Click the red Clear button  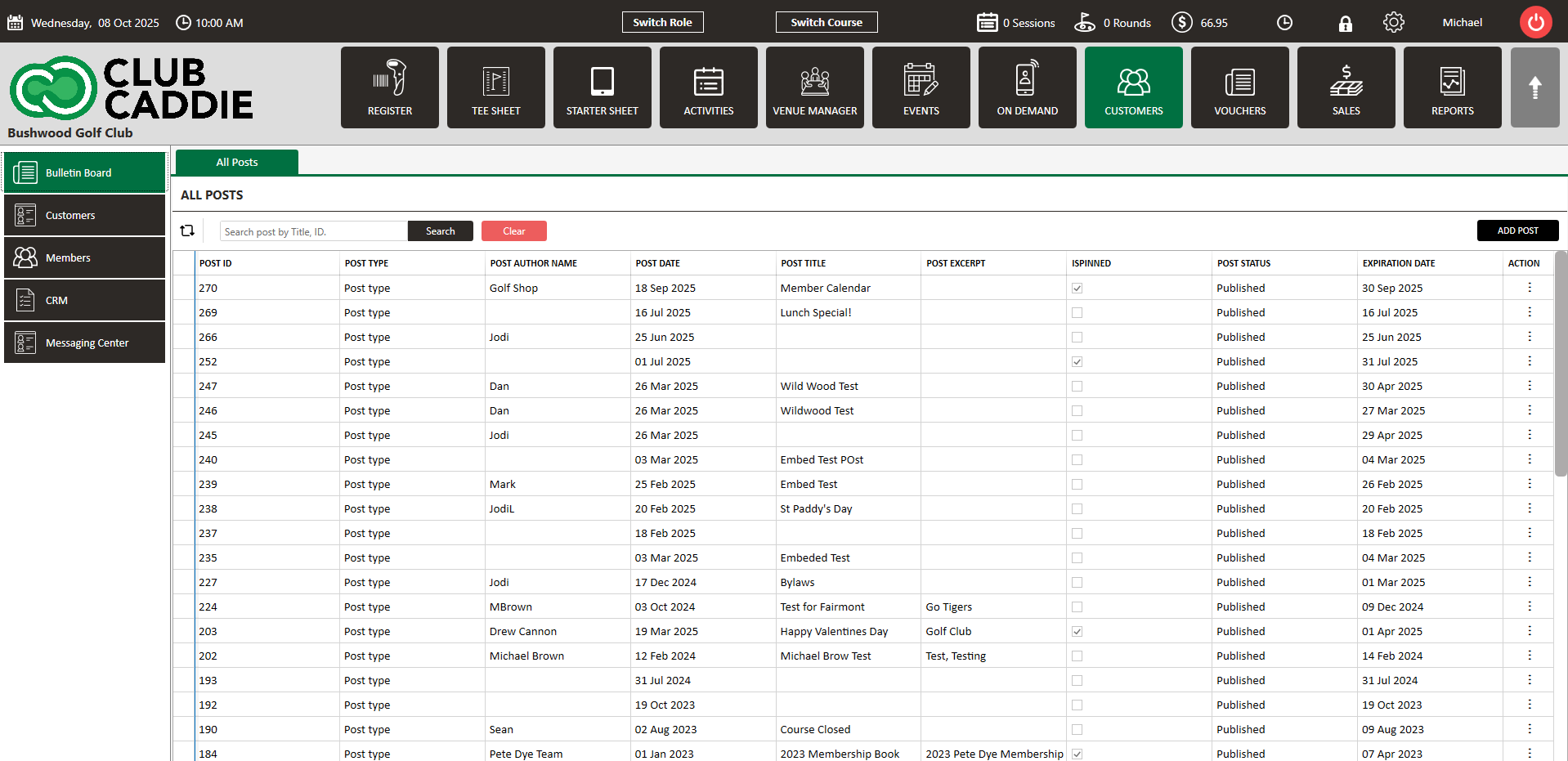[x=513, y=231]
